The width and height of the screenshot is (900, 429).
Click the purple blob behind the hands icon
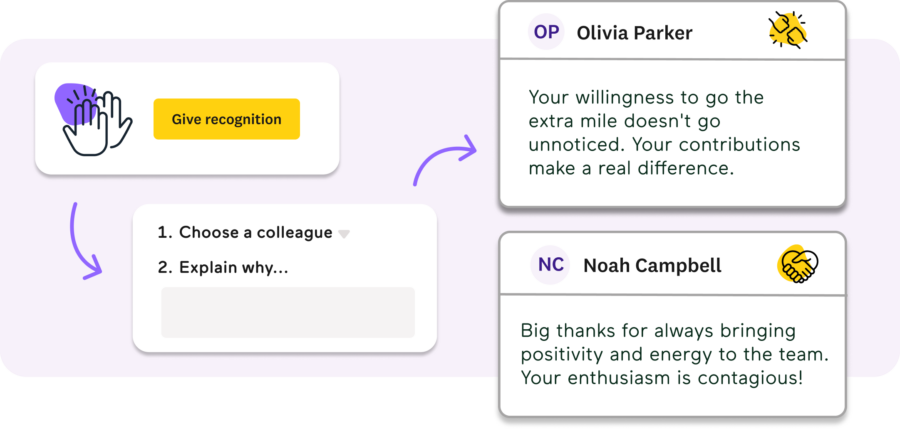tap(76, 102)
